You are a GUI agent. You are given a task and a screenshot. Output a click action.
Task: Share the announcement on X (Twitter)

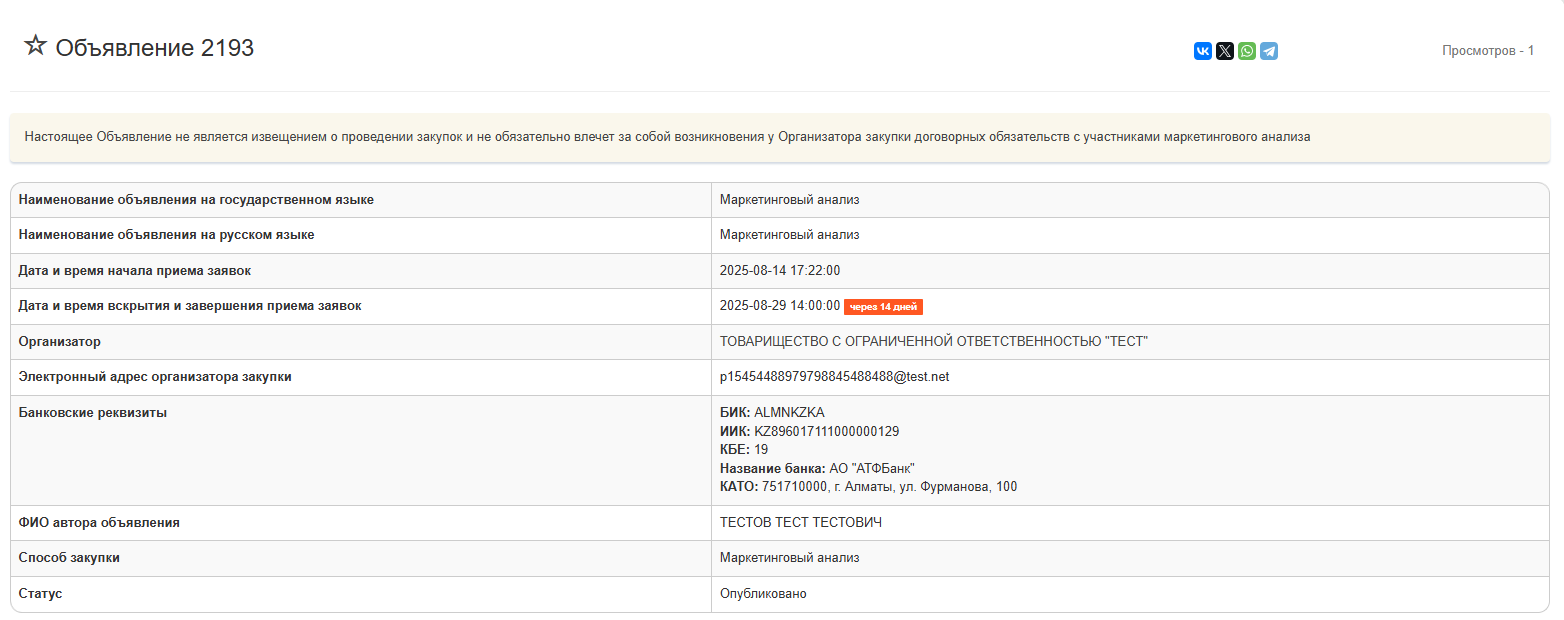point(1225,51)
